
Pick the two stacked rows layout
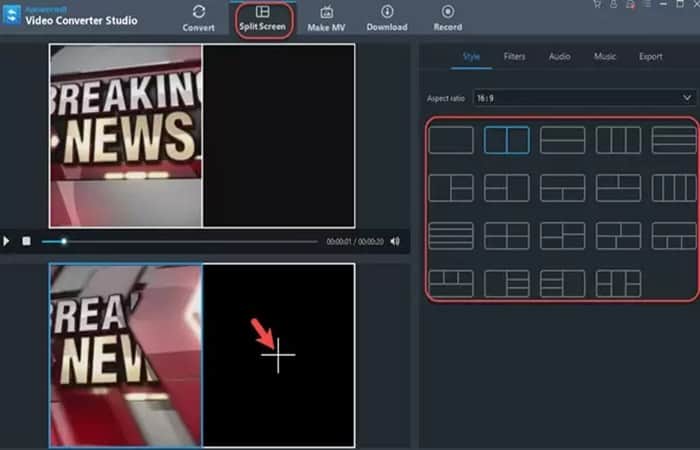click(x=562, y=140)
